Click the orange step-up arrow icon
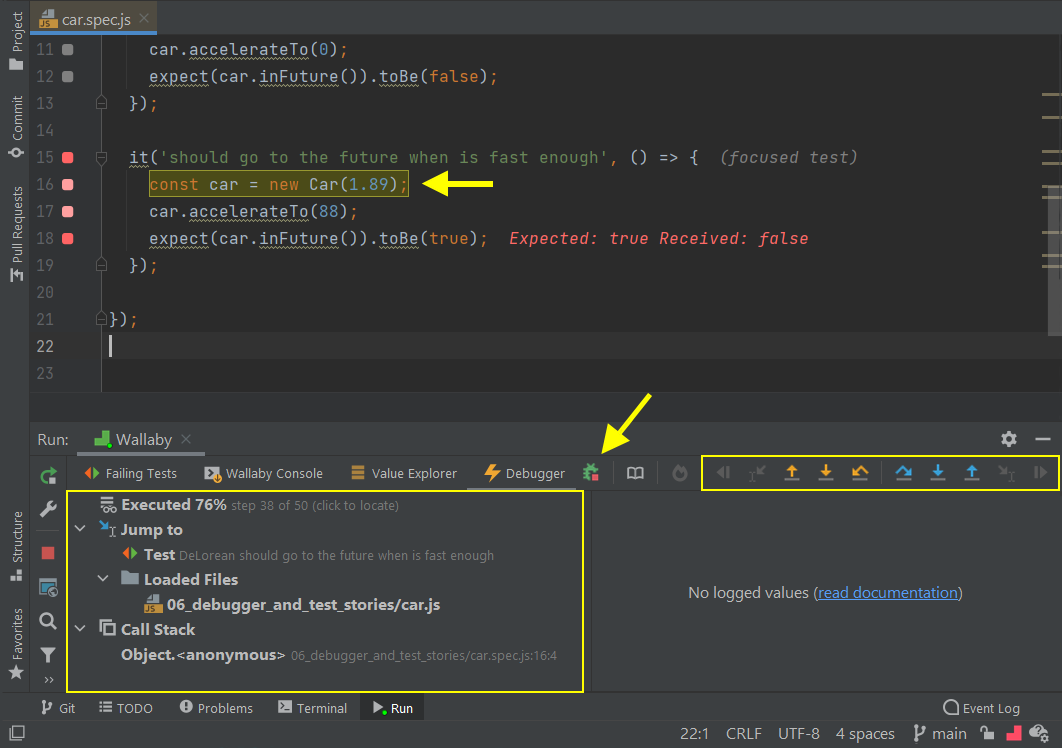Viewport: 1062px width, 748px height. [x=791, y=473]
